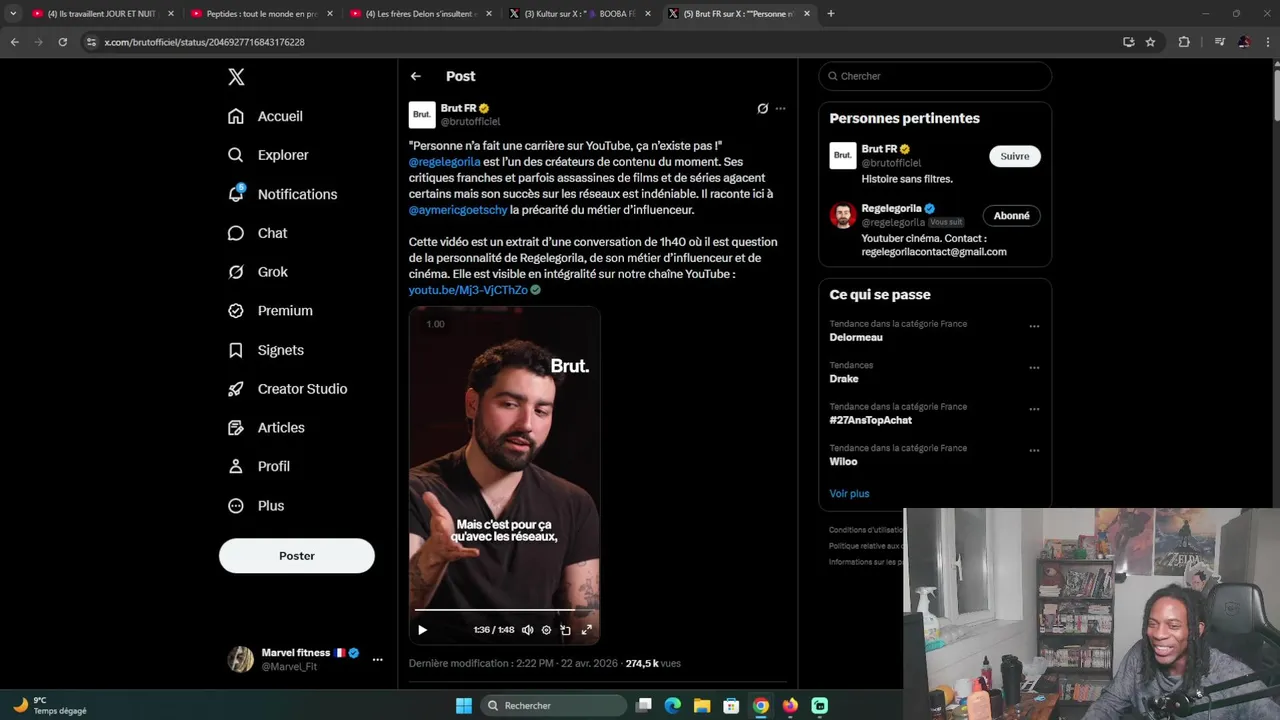Open Firefox from the taskbar

click(790, 706)
